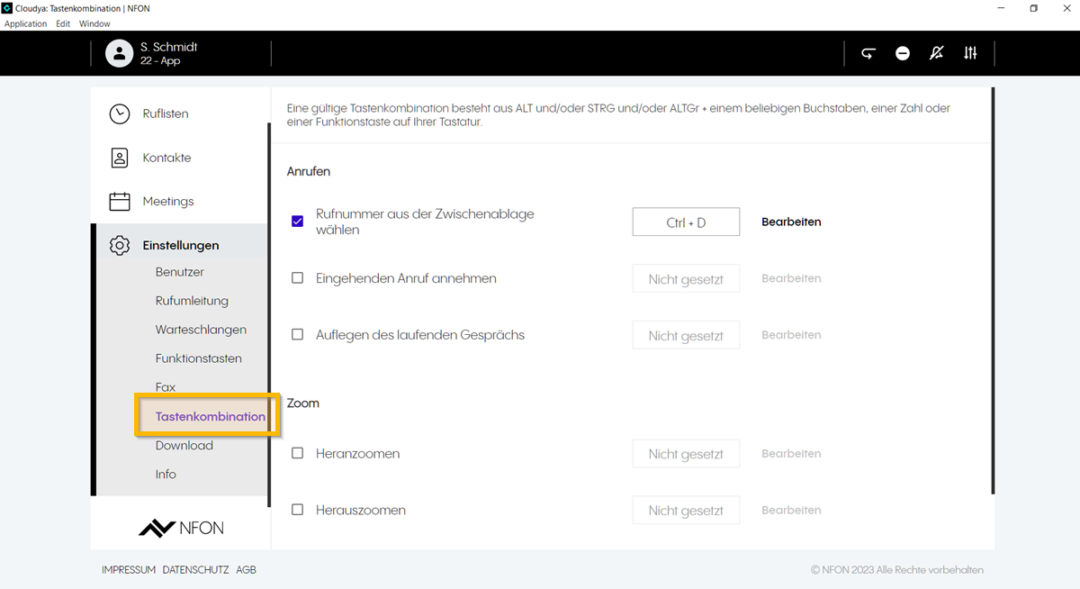Click the Einstellungen gear icon
This screenshot has height=589, width=1080.
[x=119, y=244]
